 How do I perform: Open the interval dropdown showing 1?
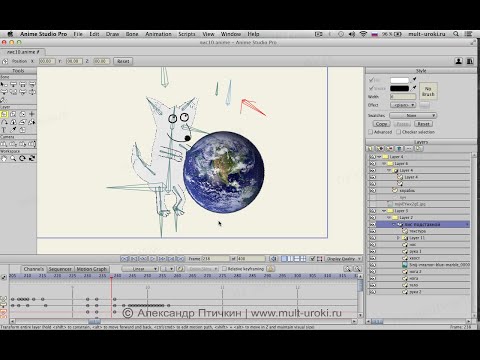[167, 269]
